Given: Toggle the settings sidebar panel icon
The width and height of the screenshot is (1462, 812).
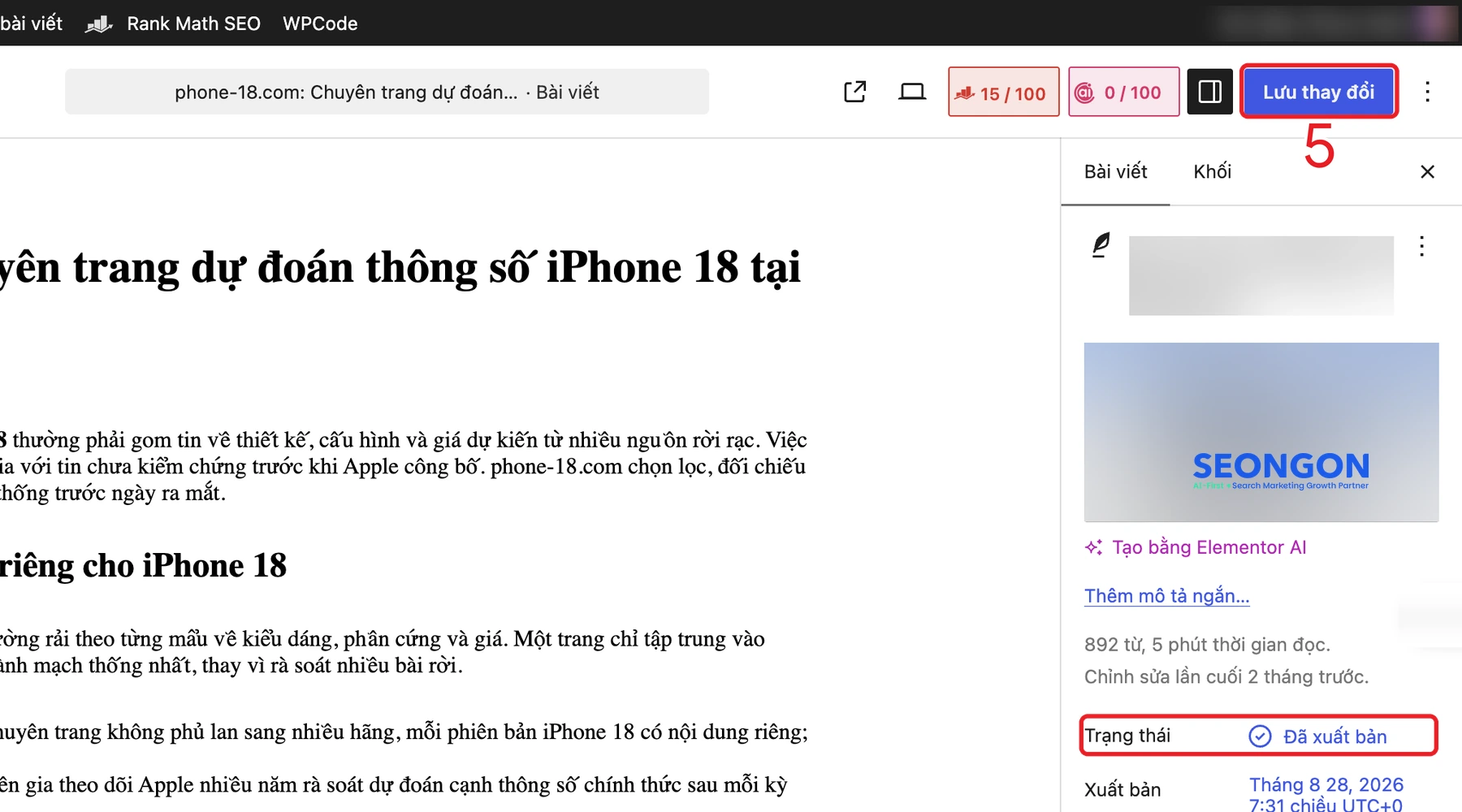Looking at the screenshot, I should (x=1210, y=92).
